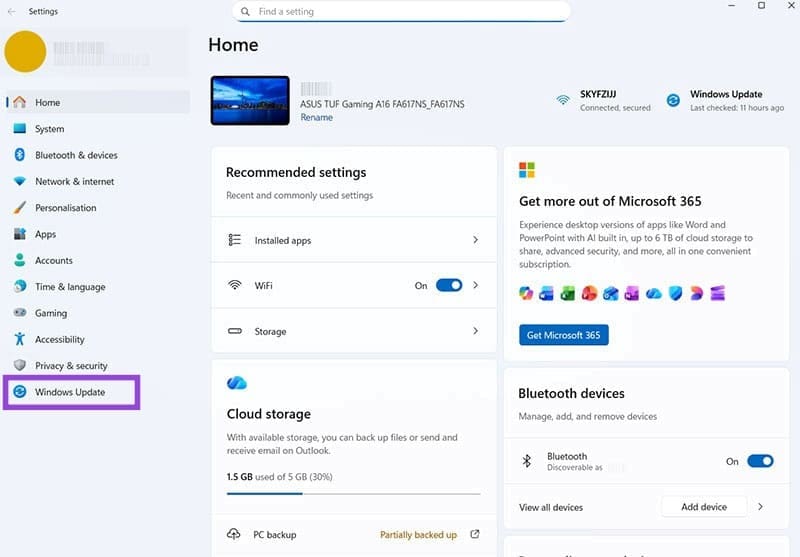800x557 pixels.
Task: Click the Defender shield icon in 365 apps
Action: tap(675, 293)
